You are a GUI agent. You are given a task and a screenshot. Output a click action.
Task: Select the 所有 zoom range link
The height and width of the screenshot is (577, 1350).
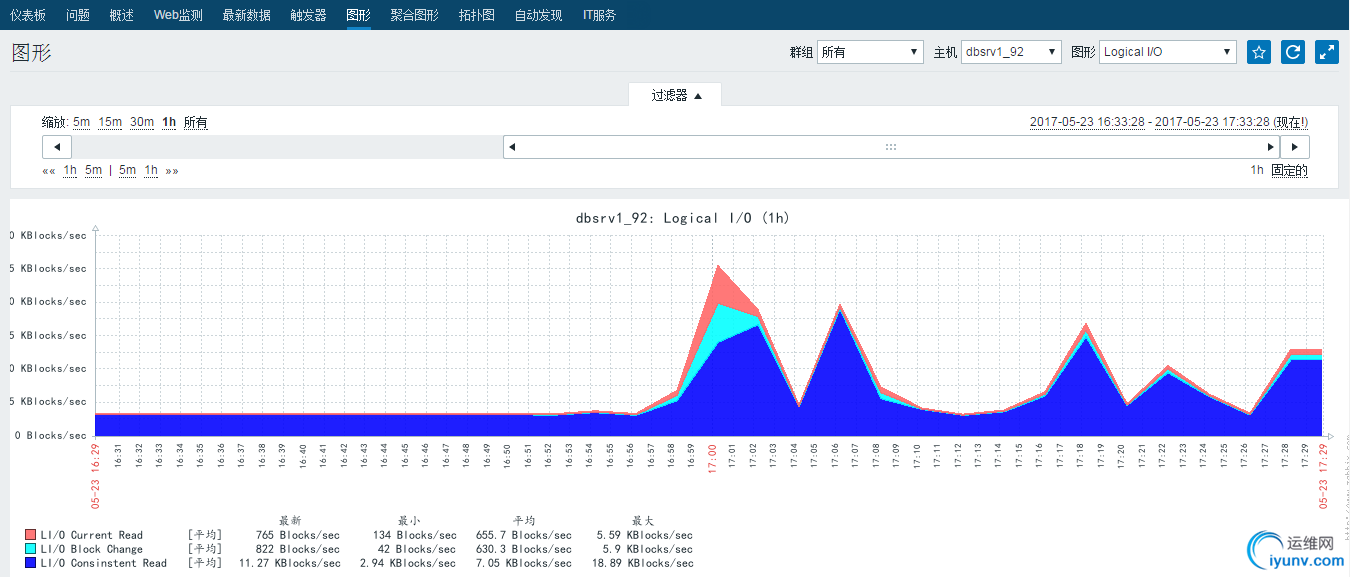tap(196, 122)
